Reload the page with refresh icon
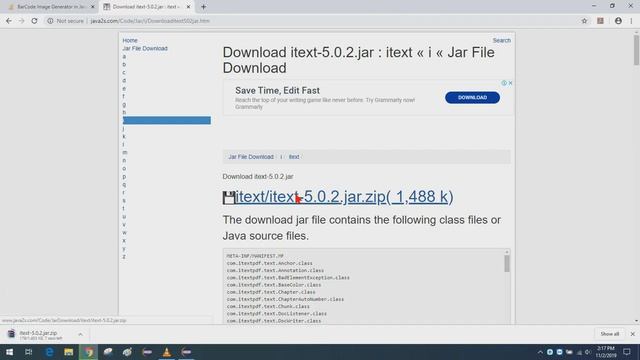The image size is (640, 360). pos(34,21)
